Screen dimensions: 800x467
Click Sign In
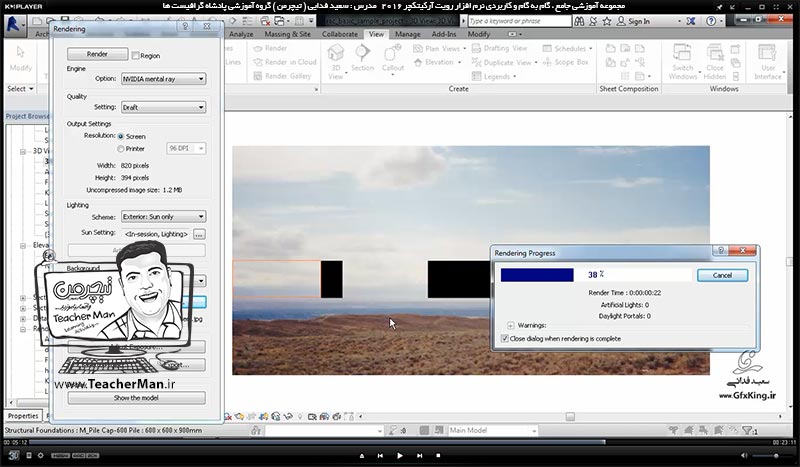click(633, 21)
